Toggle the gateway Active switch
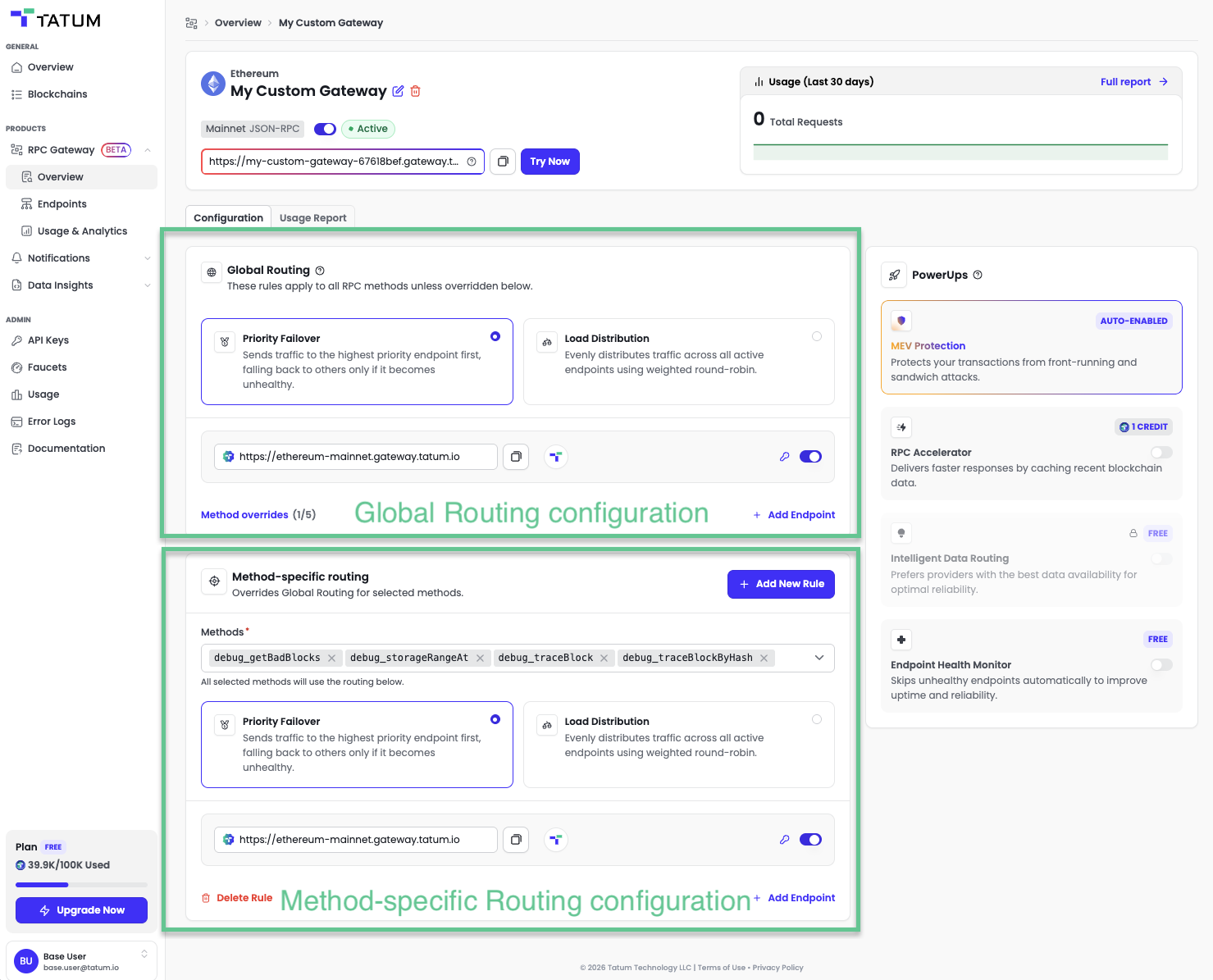The width and height of the screenshot is (1213, 980). point(325,129)
